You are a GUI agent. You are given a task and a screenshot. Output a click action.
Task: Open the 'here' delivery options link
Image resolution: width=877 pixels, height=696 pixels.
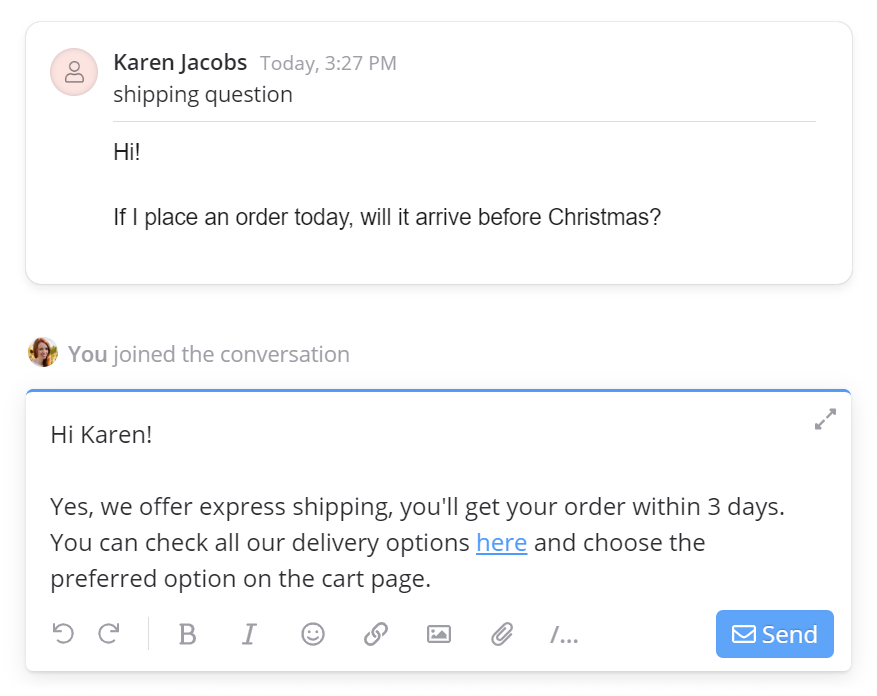(501, 543)
